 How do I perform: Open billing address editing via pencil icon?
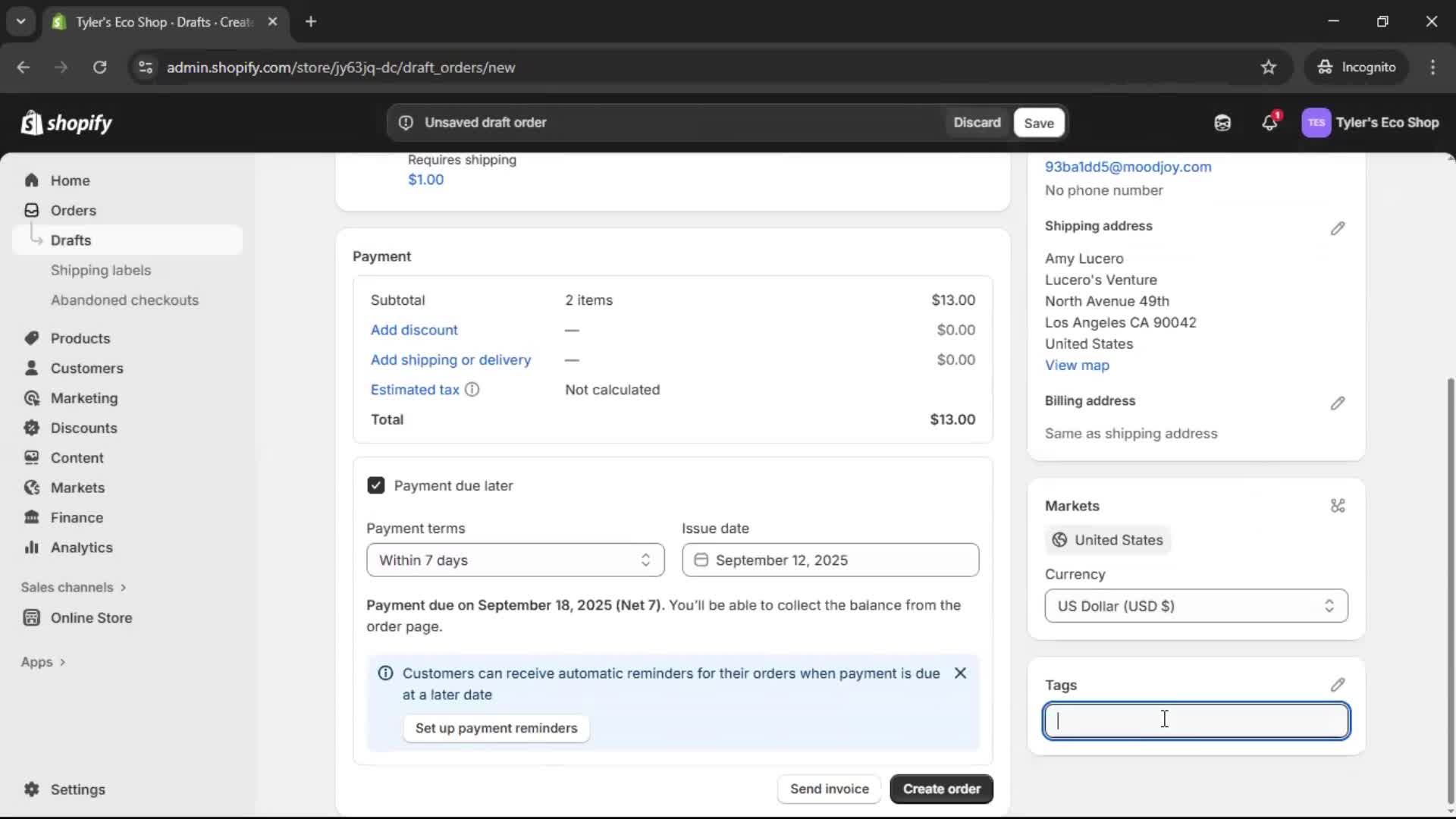tap(1338, 403)
